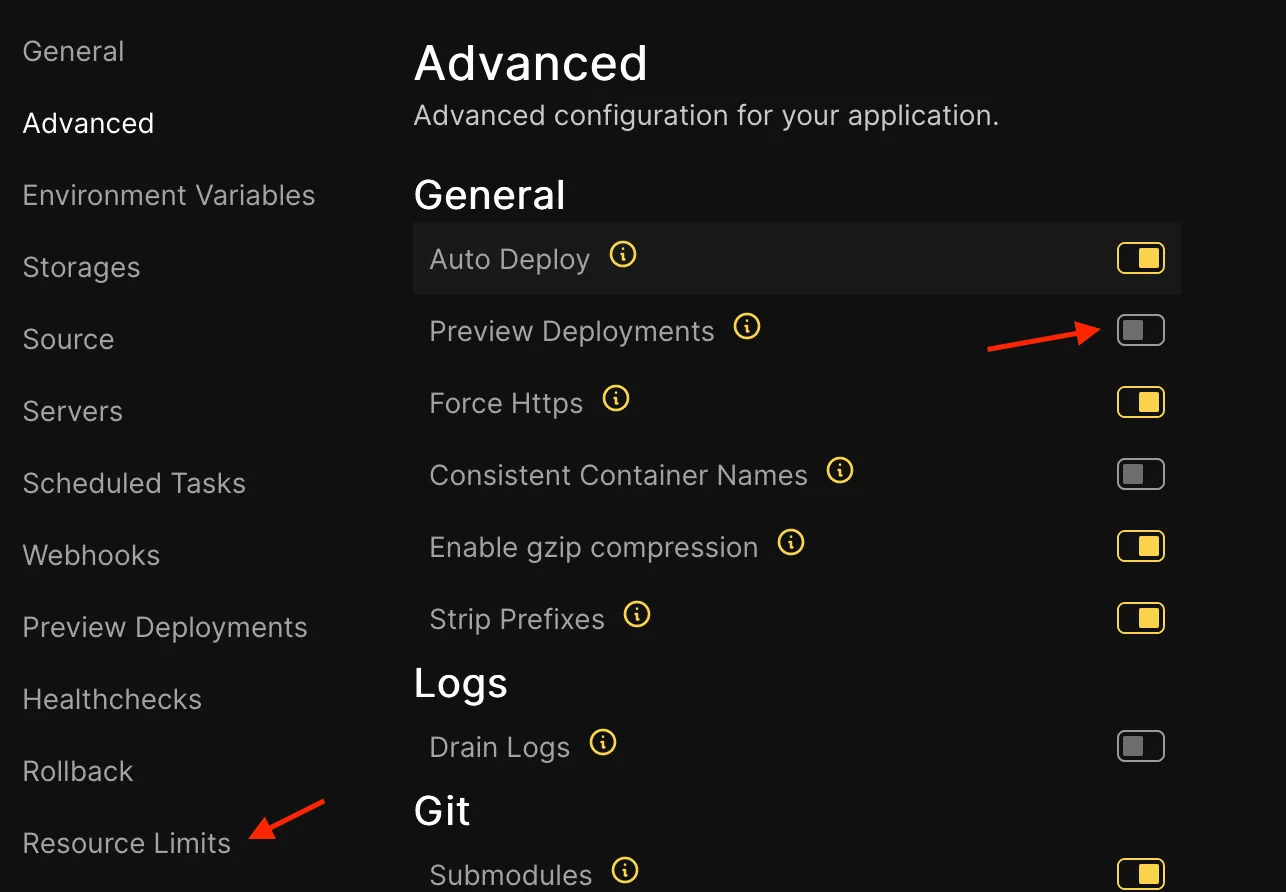Open the Storages sidebar item
Viewport: 1286px width, 892px height.
pyautogui.click(x=82, y=268)
